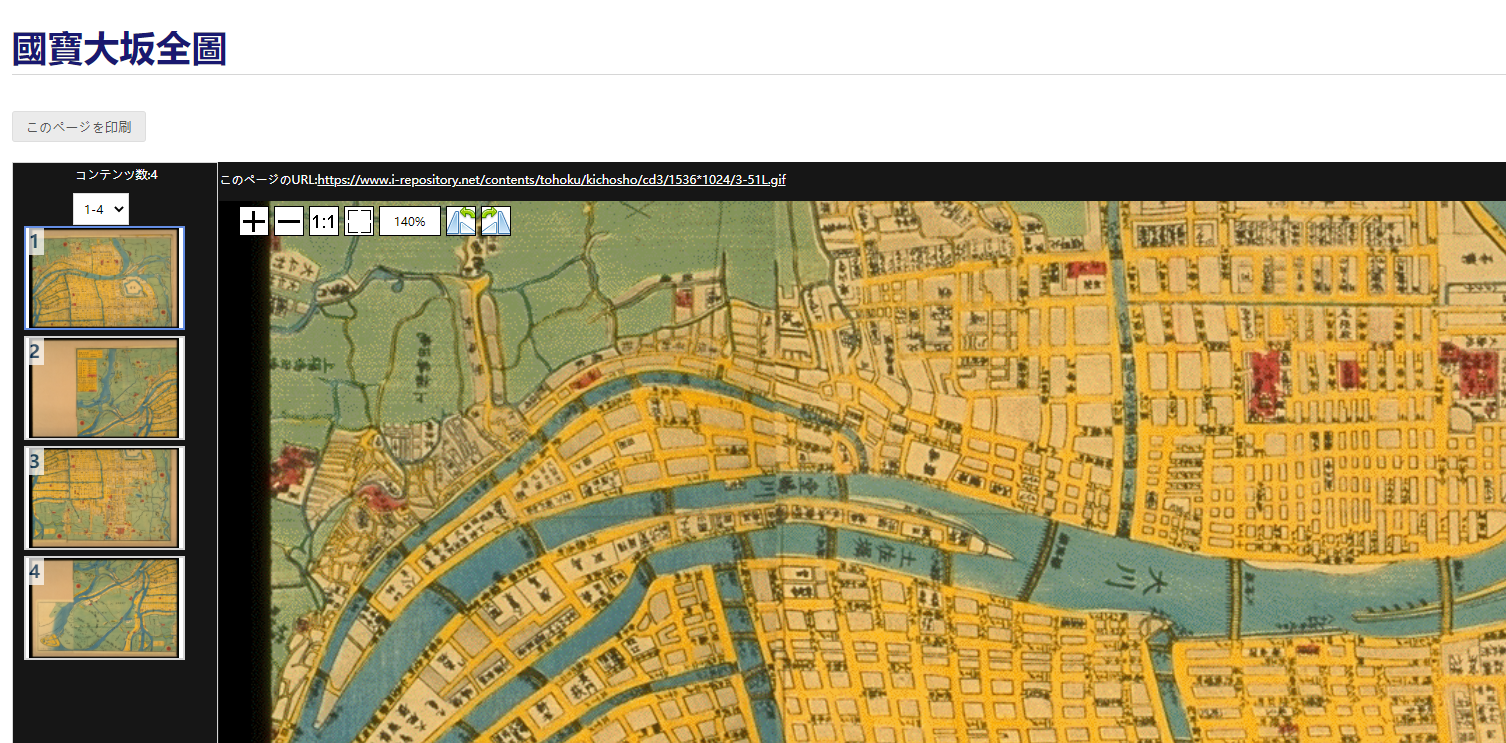
Task: Select thumbnail 2 in the sidebar
Action: pos(105,388)
